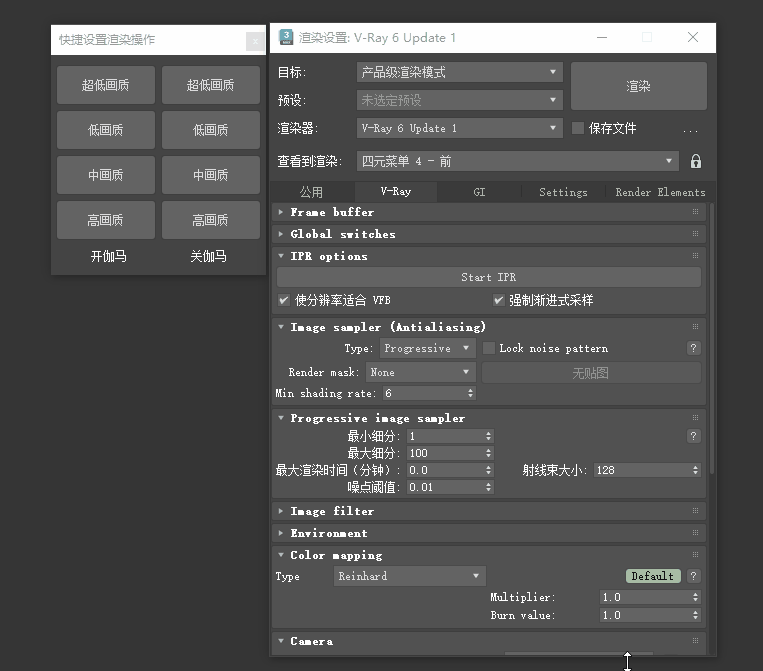Click the grip handle icon on Image sampler rollout

[x=695, y=326]
